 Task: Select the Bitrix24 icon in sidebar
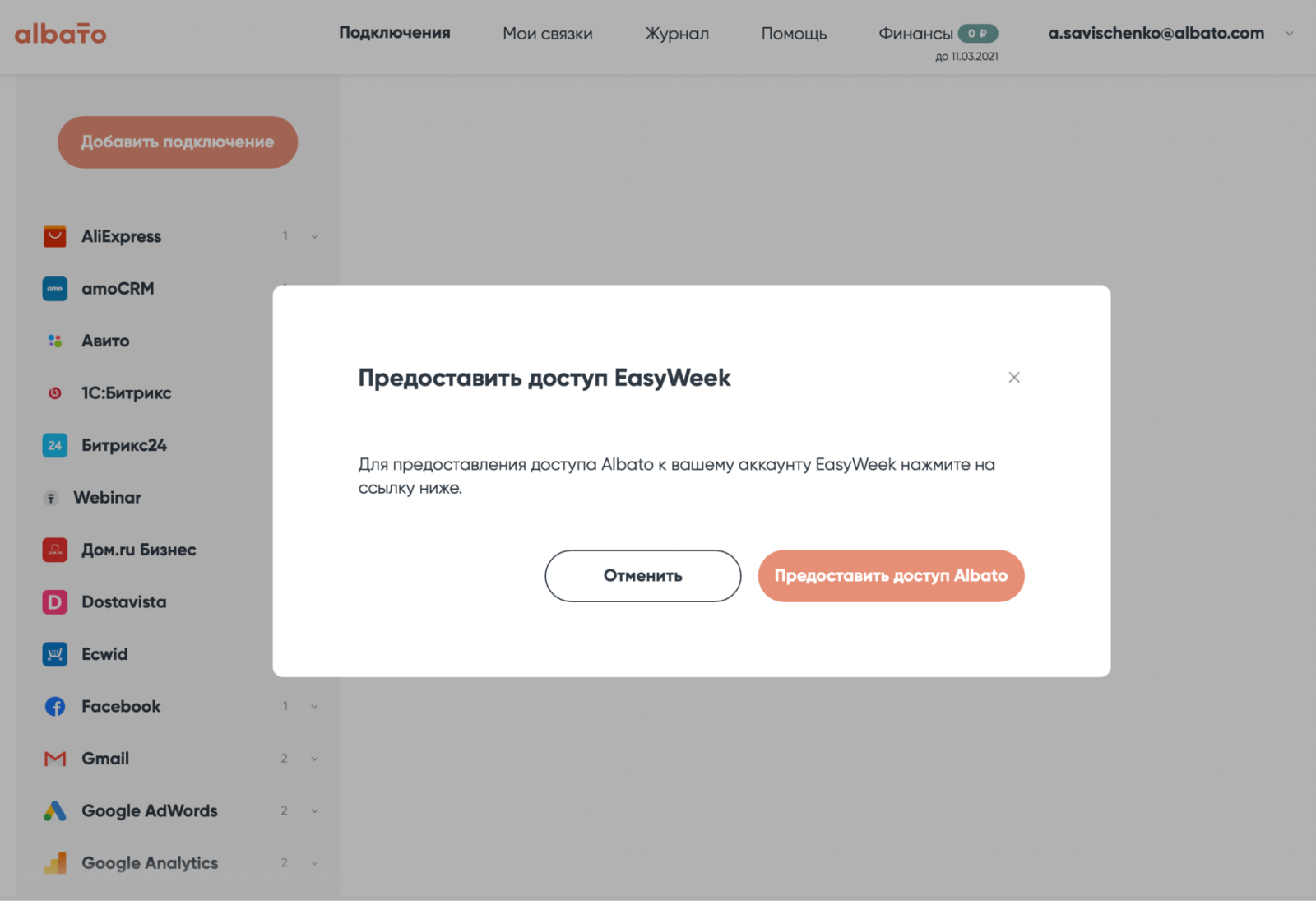coord(54,445)
